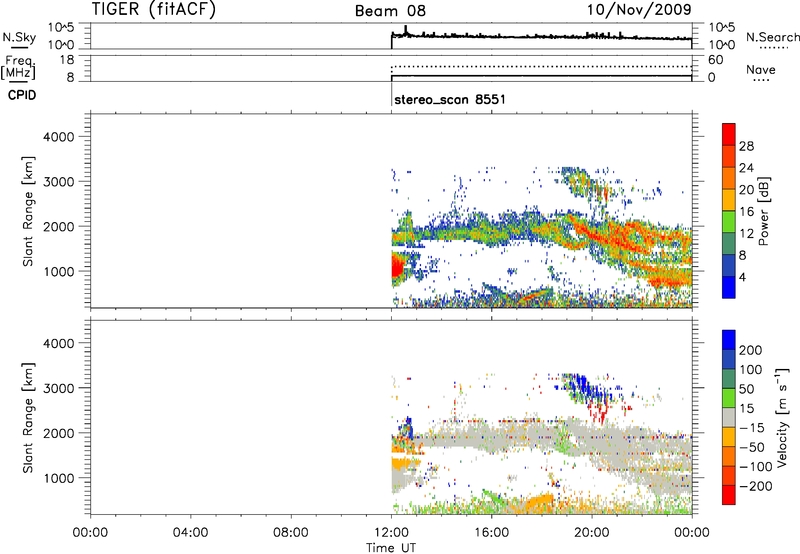Click the Power [dB] colorbar title
800x554 pixels.
pyautogui.click(x=764, y=211)
